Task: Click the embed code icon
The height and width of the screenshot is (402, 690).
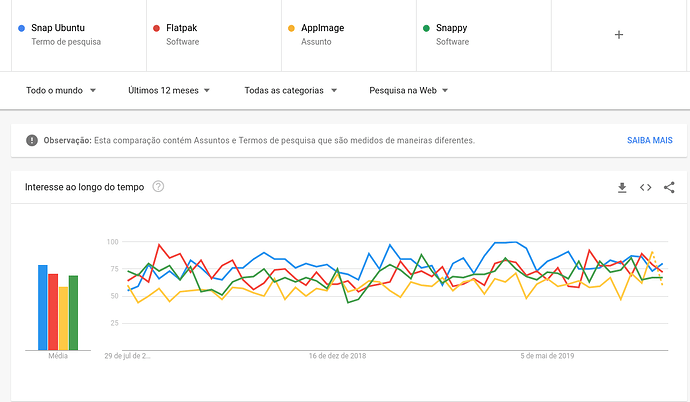Action: click(646, 187)
